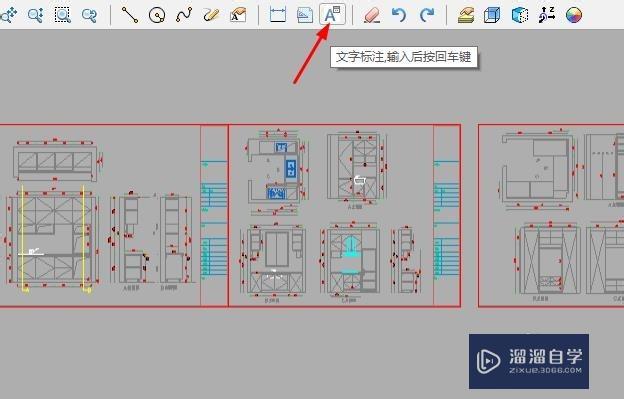The image size is (624, 399).
Task: Select the pan/move view tool
Action: 8,15
